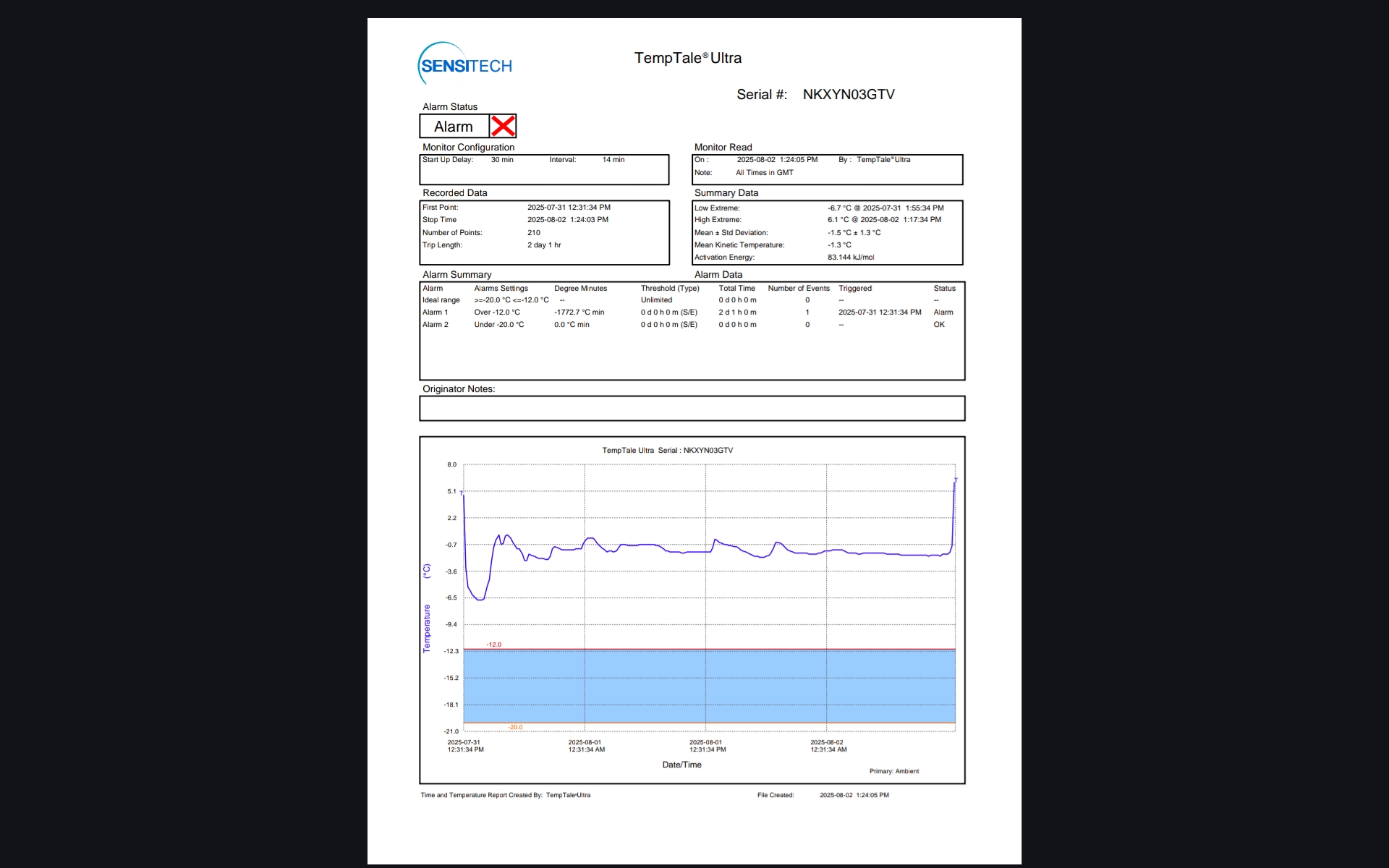Screen dimensions: 1389x868
Task: Click the Sensitech logo
Action: click(465, 65)
